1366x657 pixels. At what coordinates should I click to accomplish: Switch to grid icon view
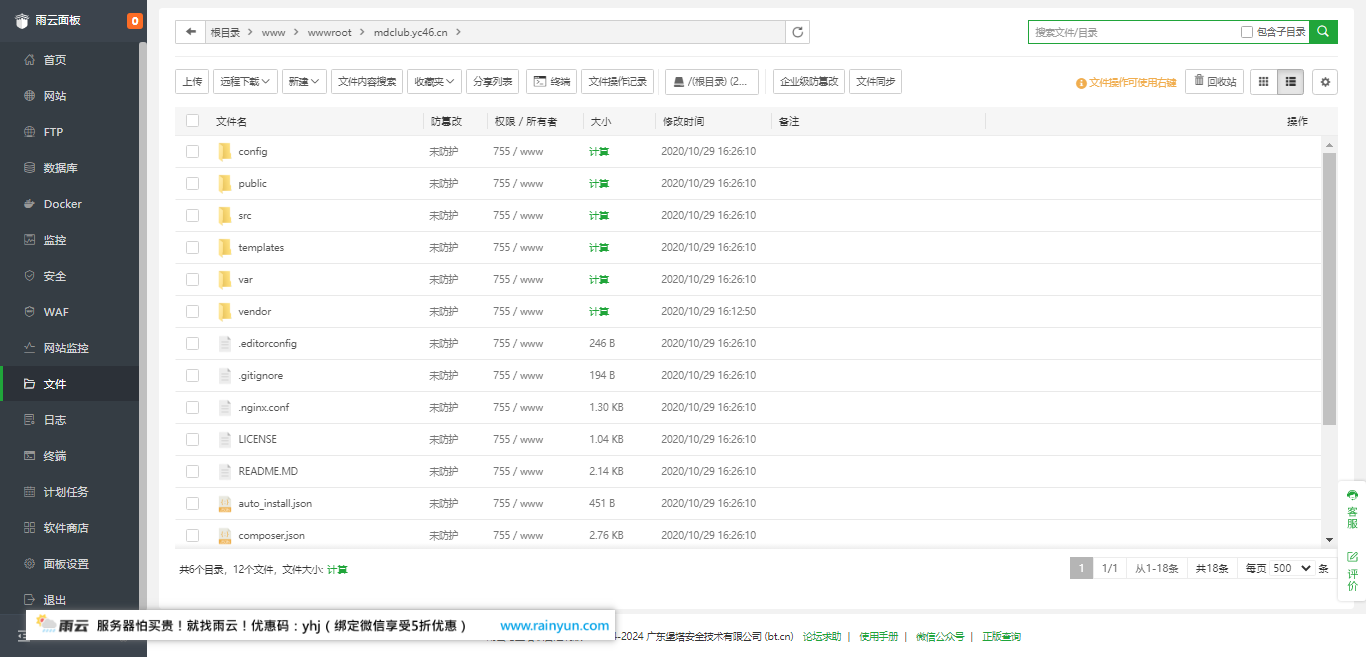pos(1264,82)
